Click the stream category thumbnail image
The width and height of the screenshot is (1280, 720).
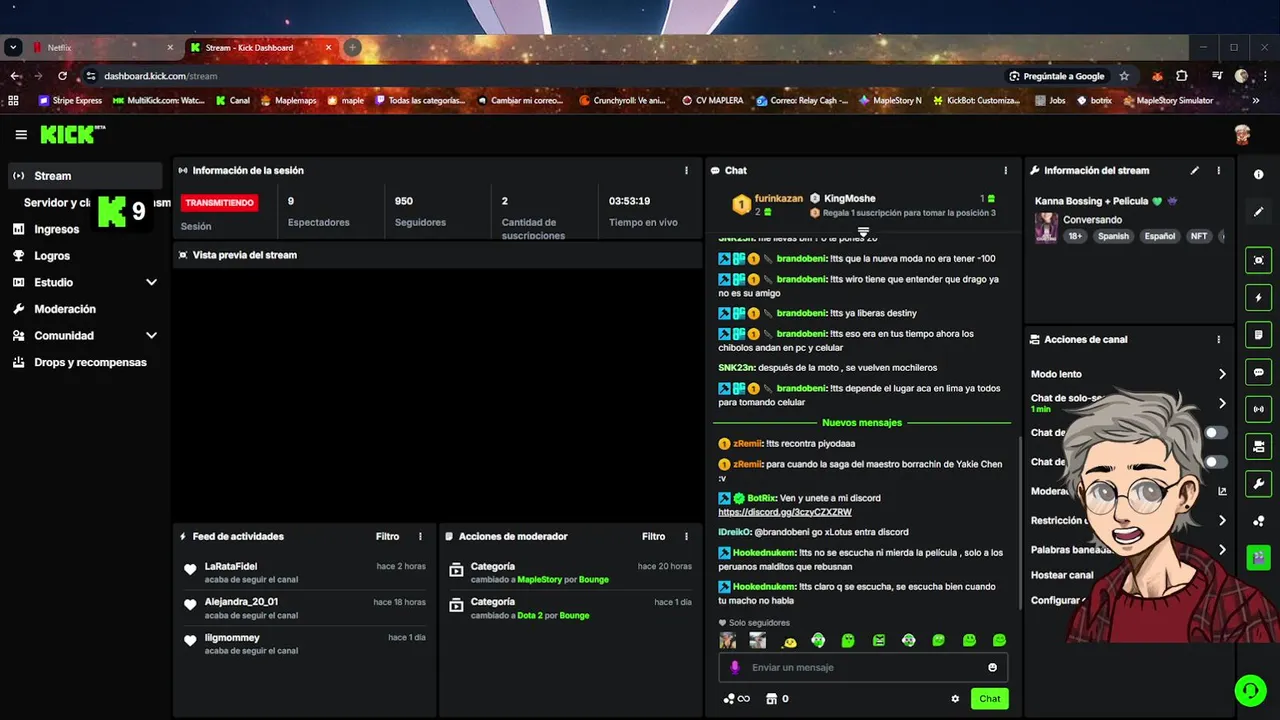coord(1046,228)
